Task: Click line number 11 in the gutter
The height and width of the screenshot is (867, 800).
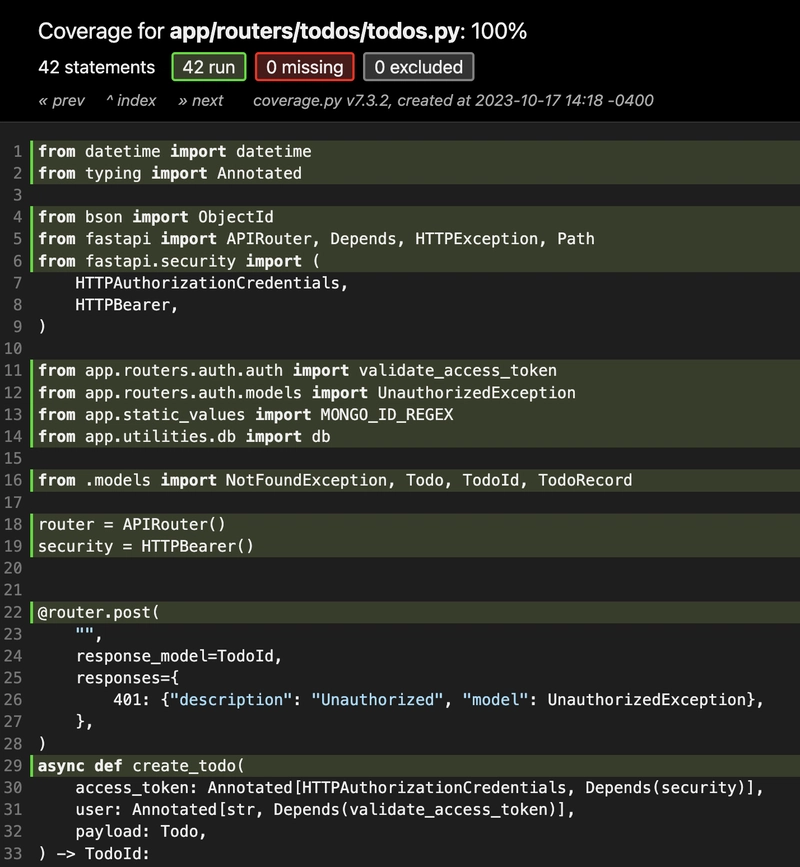Action: (x=13, y=370)
